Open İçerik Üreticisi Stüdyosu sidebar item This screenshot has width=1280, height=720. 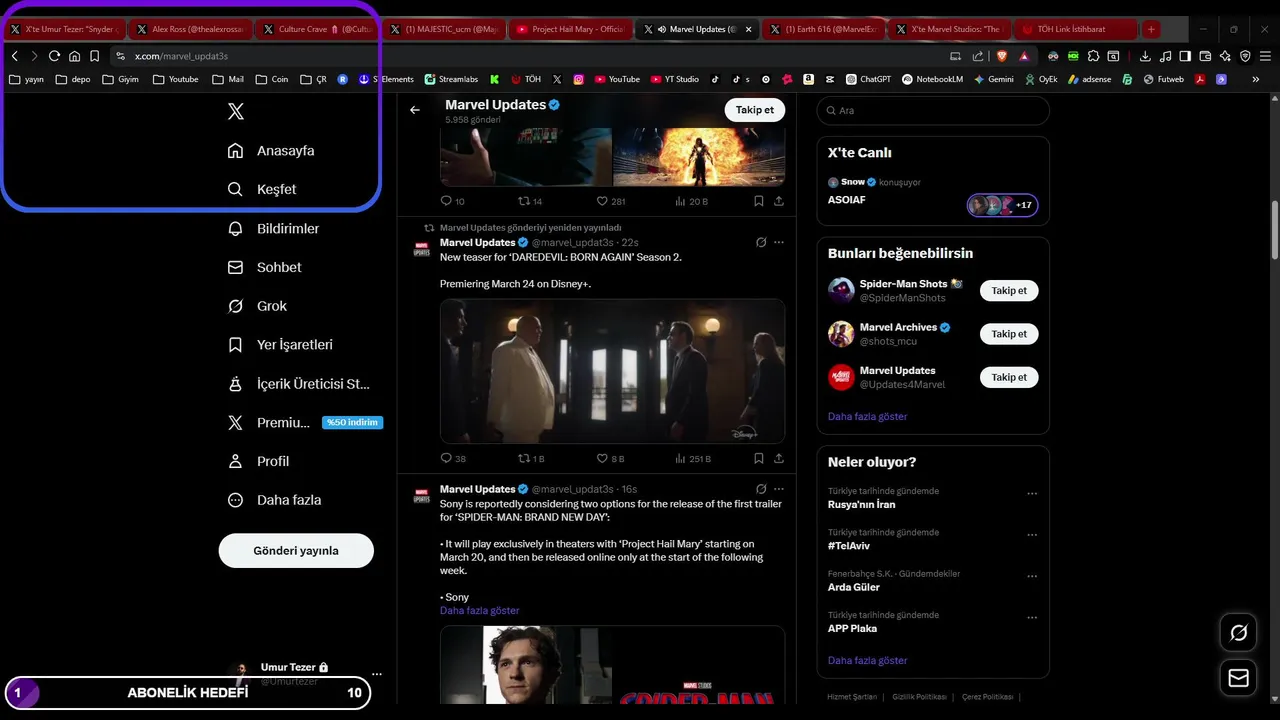[x=299, y=384]
